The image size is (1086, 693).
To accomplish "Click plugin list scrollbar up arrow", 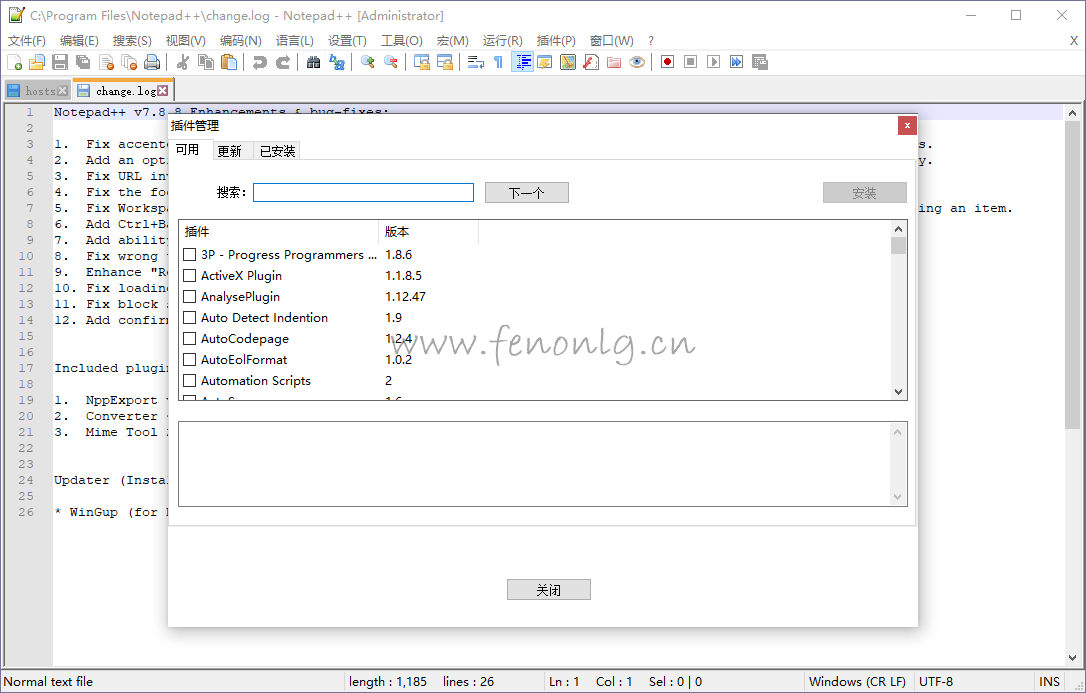I will (x=898, y=229).
